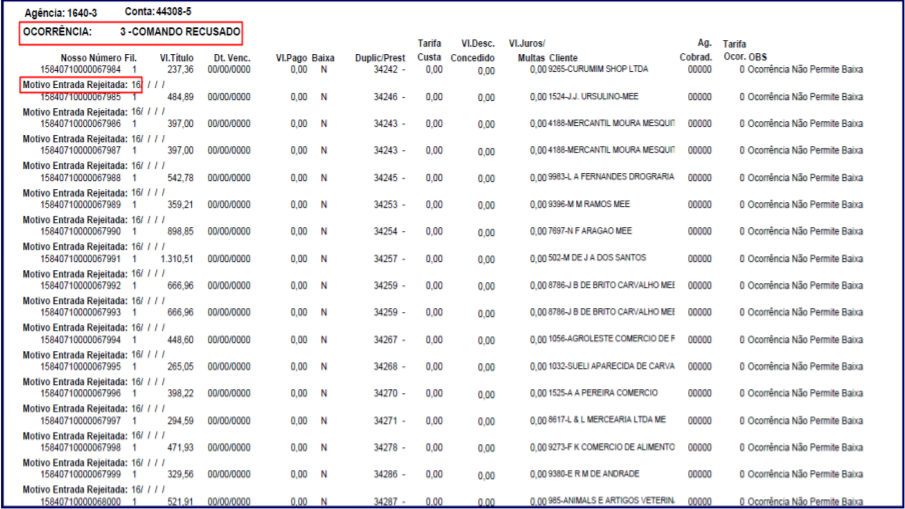The image size is (905, 509).
Task: Click duplicata number 34270
Action: point(386,394)
